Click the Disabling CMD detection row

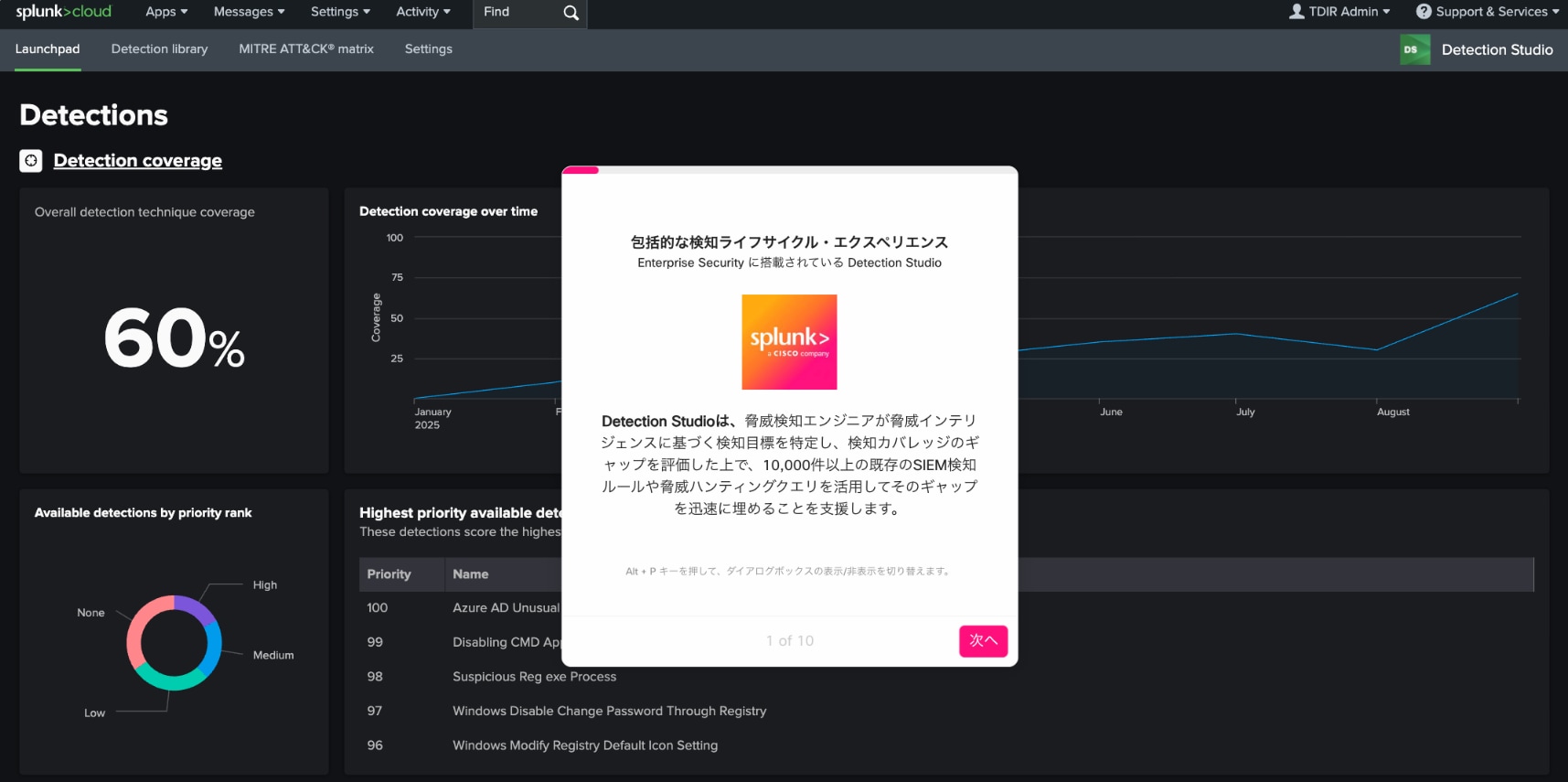coord(507,642)
